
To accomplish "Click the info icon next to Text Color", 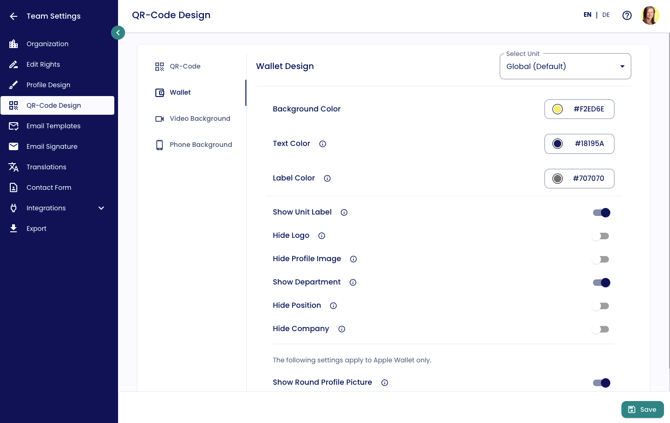I will coord(322,144).
